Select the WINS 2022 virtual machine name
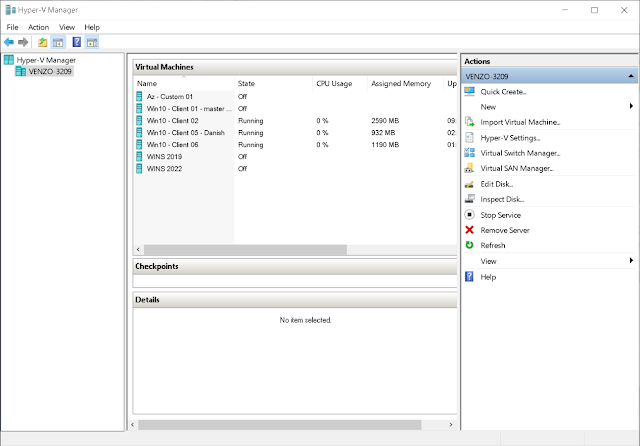This screenshot has height=446, width=640. pos(164,169)
